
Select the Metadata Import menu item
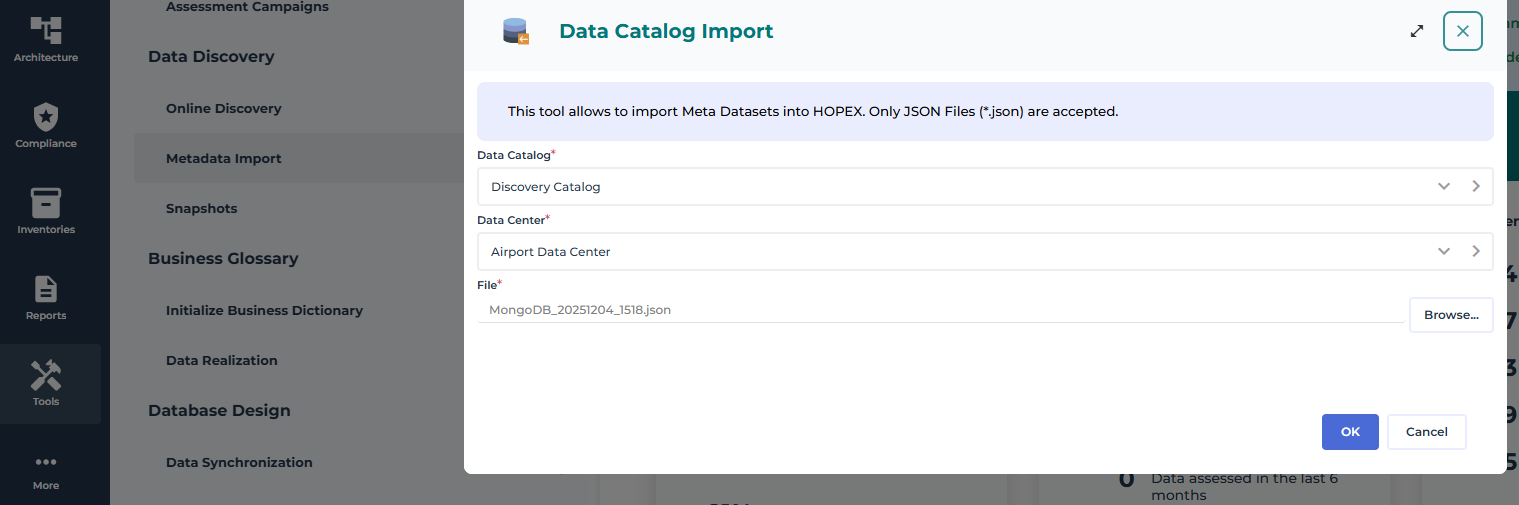[x=223, y=158]
